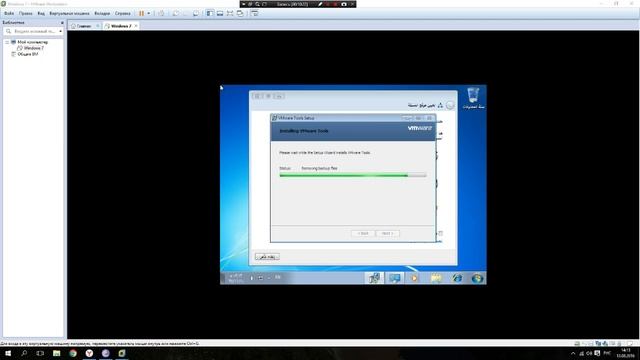Switch to the Windows 7 tab
This screenshot has width=640, height=360.
tap(121, 26)
